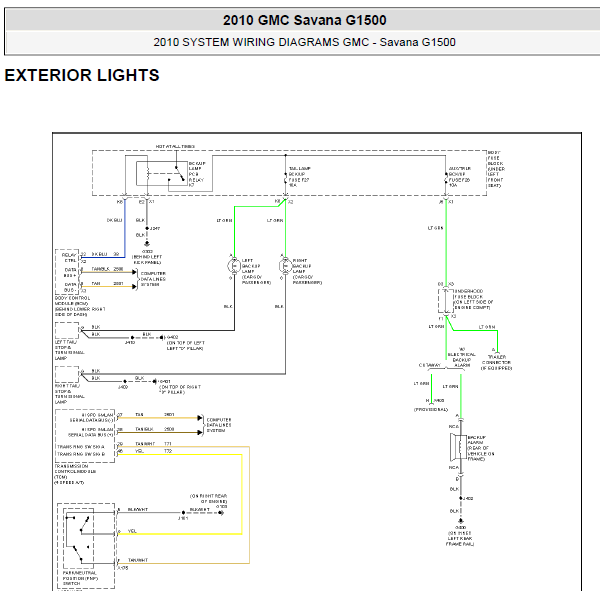Click the DK BLU wire label below the fuse block
The height and width of the screenshot is (591, 600).
[x=114, y=220]
